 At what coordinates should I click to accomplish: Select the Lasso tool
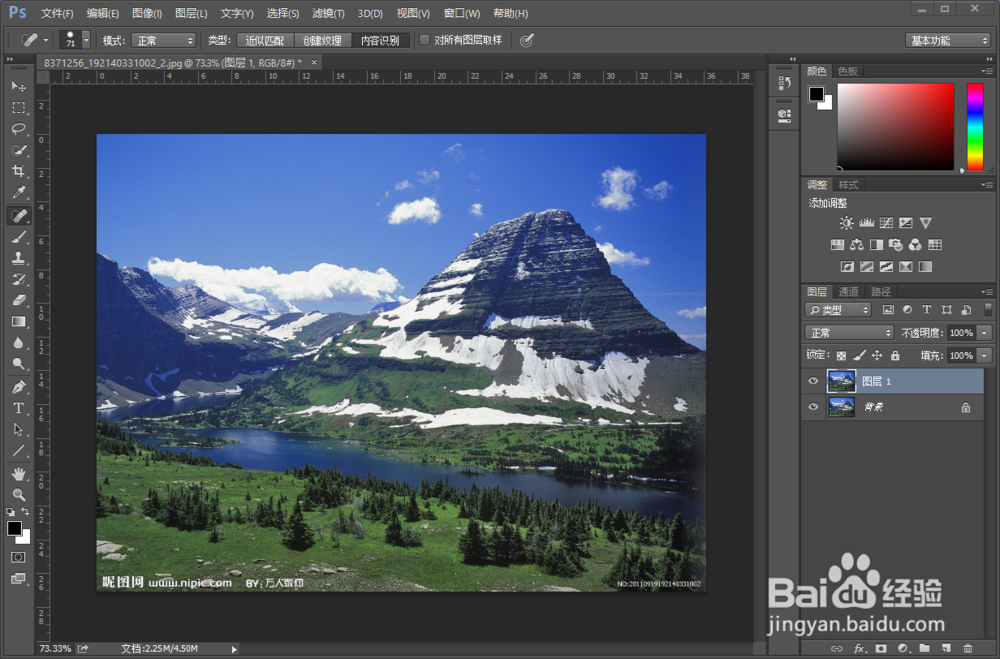point(18,129)
